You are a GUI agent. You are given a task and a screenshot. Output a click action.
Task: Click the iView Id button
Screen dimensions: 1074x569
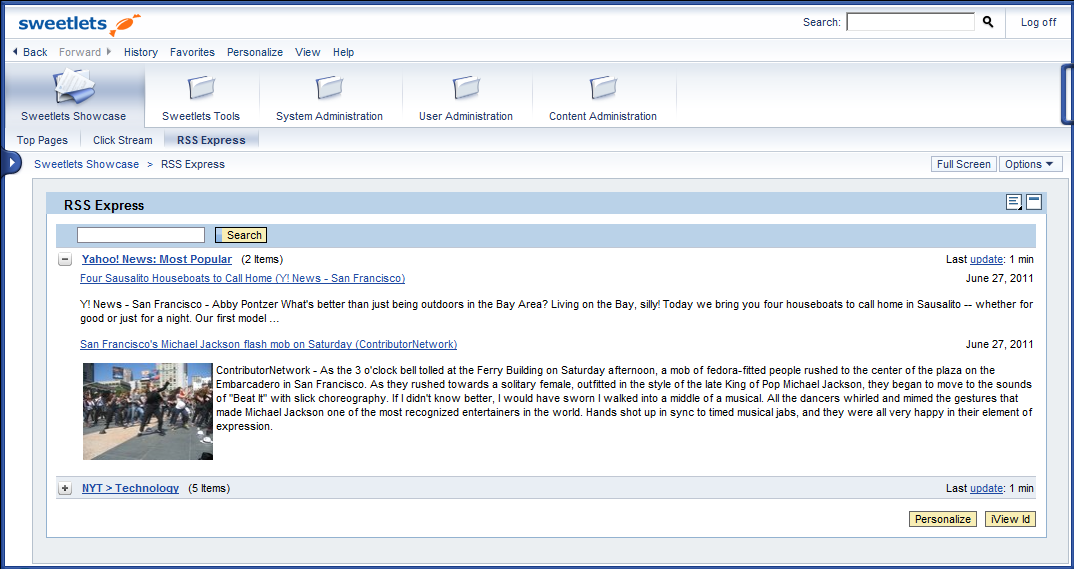pos(1010,519)
